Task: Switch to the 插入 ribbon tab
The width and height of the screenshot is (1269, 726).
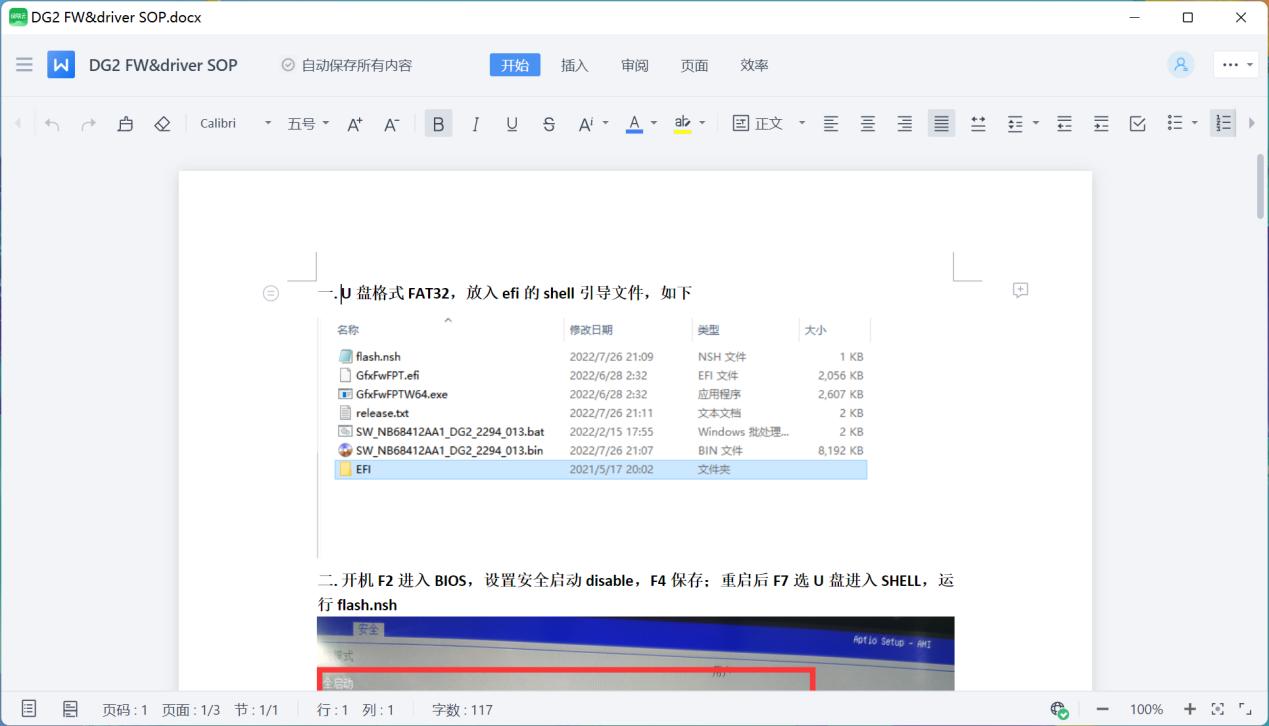Action: [574, 65]
